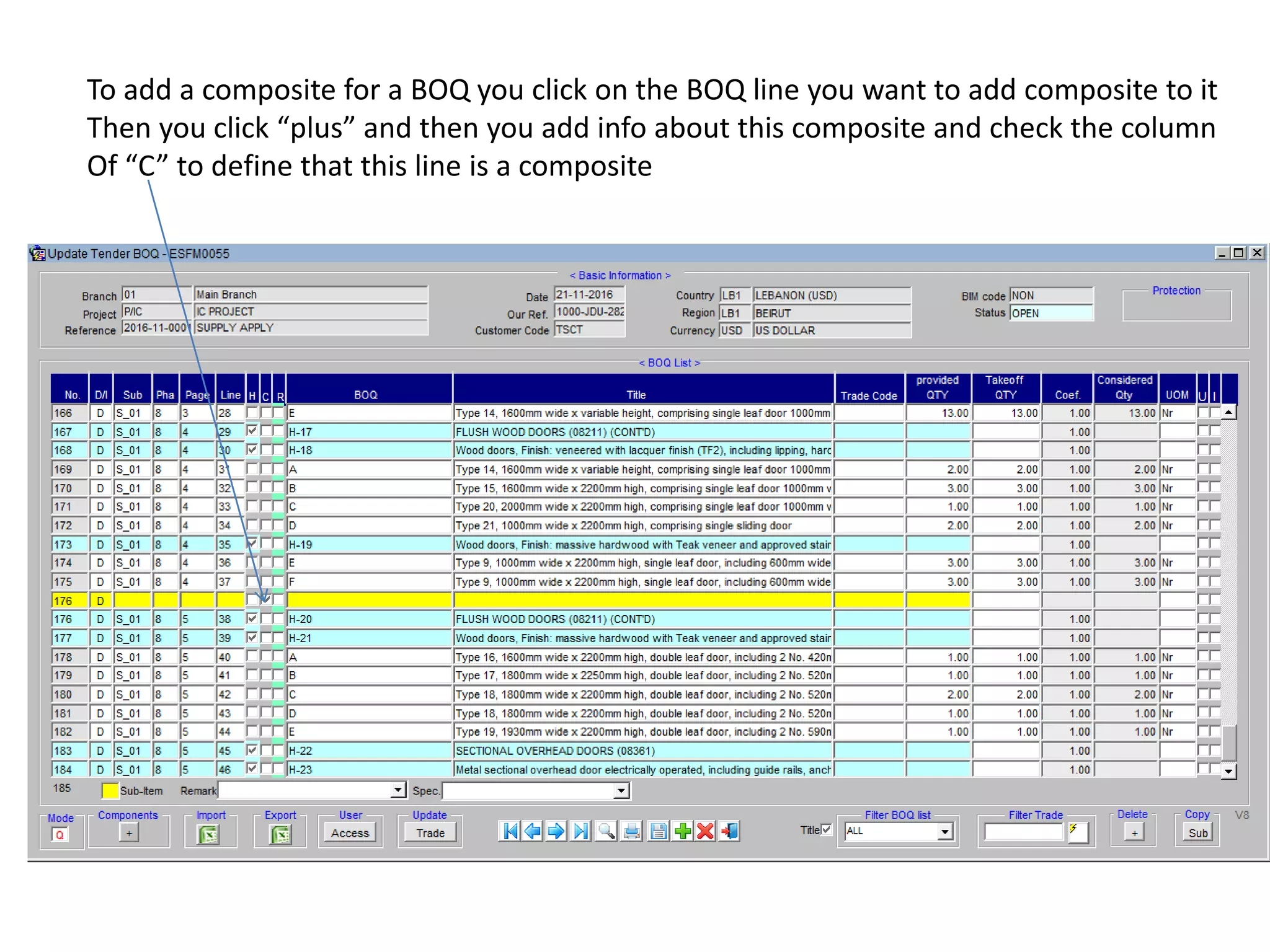Screen dimensions: 1270x952
Task: Click the Copy Sub button
Action: 1197,833
